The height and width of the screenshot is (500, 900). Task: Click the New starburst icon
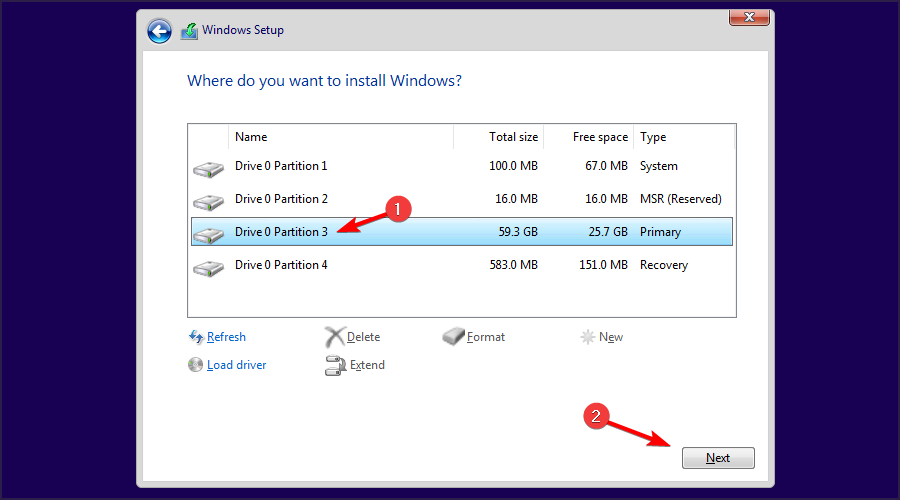(588, 337)
